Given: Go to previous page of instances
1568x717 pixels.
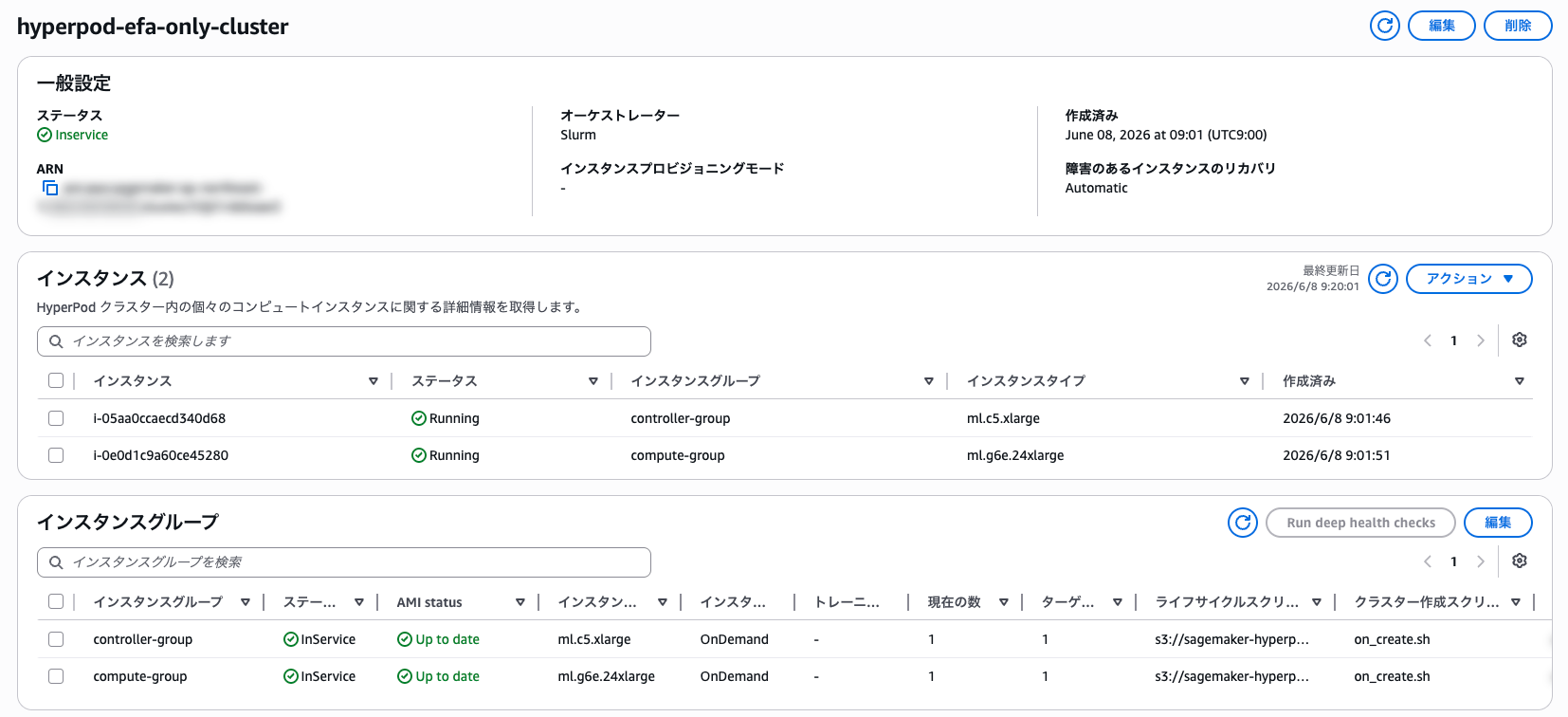Looking at the screenshot, I should [x=1428, y=340].
